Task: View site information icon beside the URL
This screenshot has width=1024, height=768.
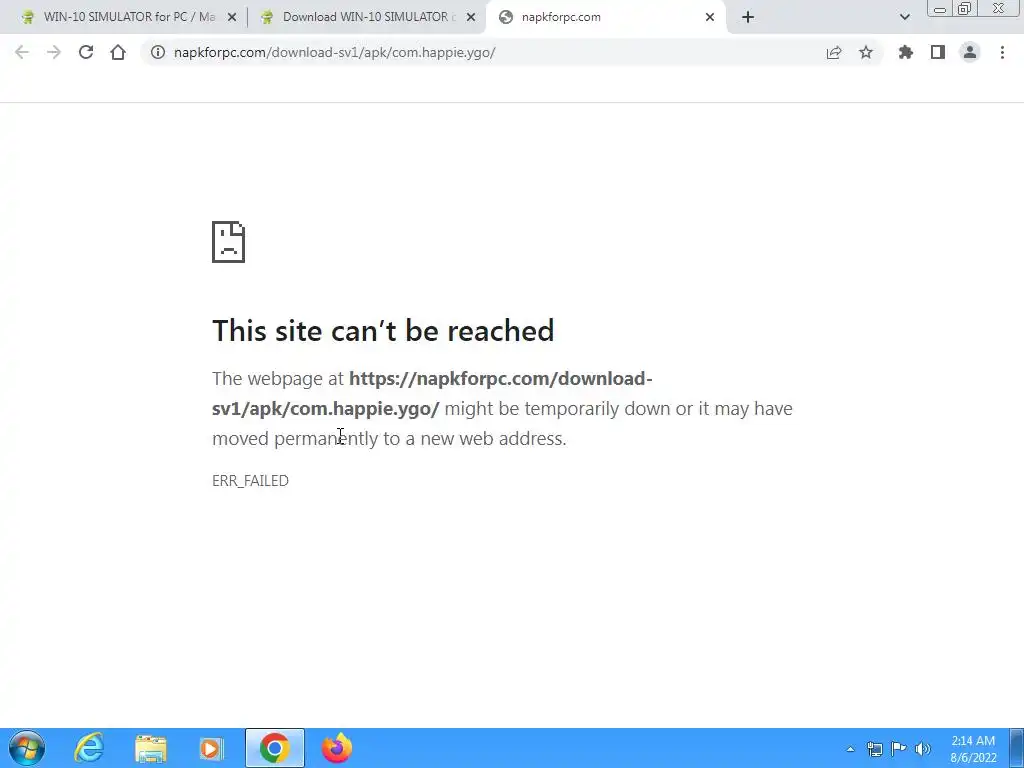Action: click(158, 52)
